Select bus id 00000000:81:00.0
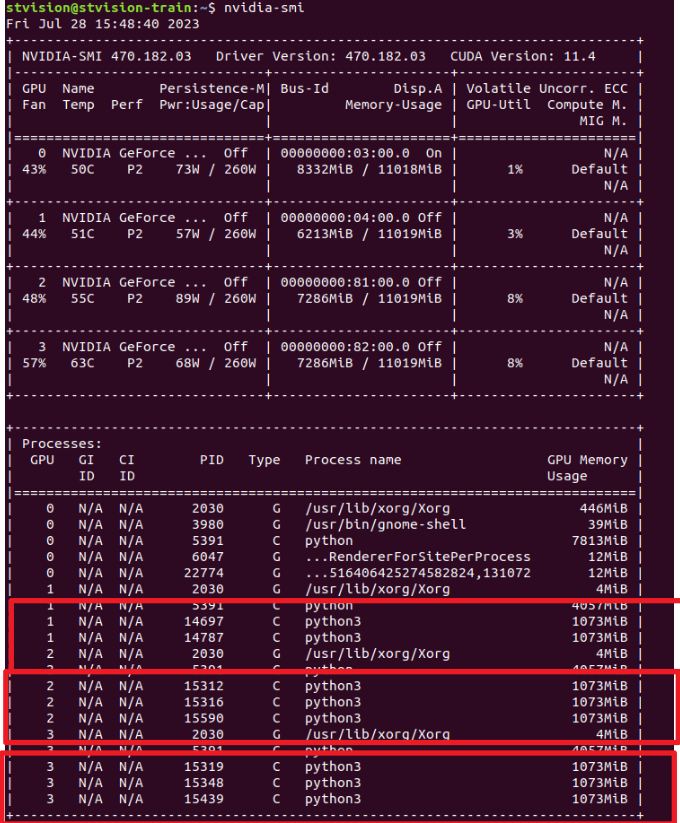The width and height of the screenshot is (680, 823). [x=345, y=282]
